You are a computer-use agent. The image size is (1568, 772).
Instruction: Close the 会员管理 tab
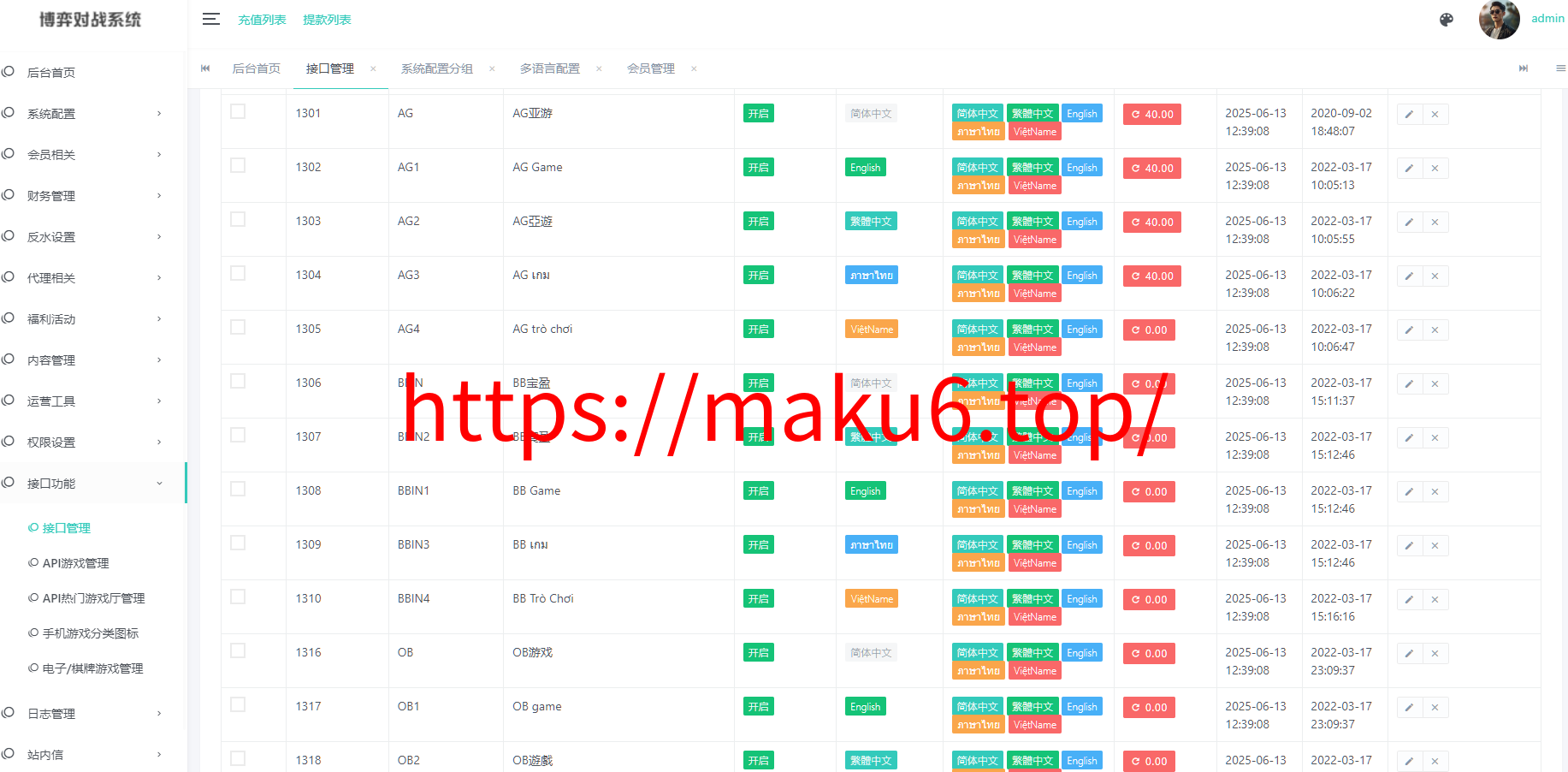[694, 68]
